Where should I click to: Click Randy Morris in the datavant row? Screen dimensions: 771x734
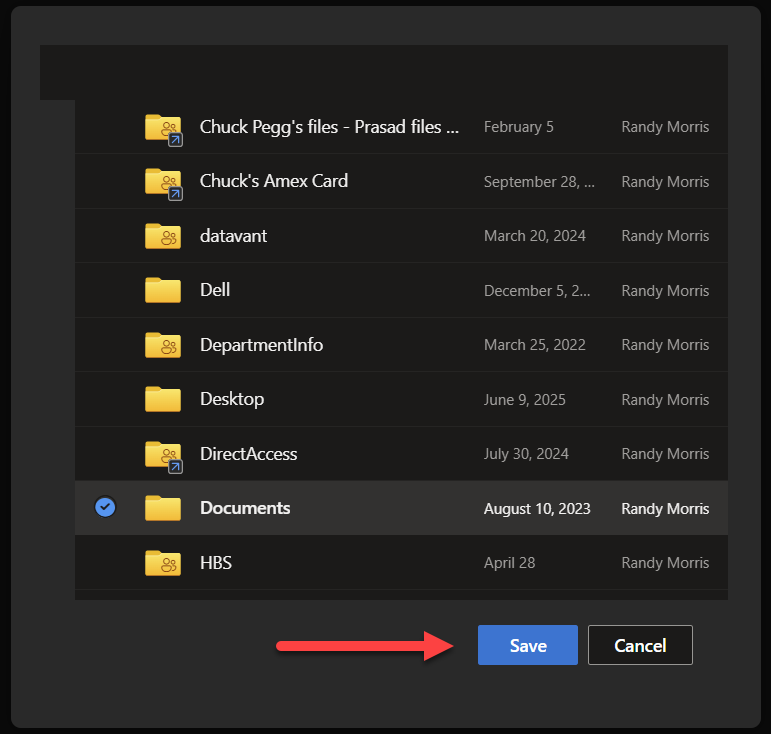[665, 236]
